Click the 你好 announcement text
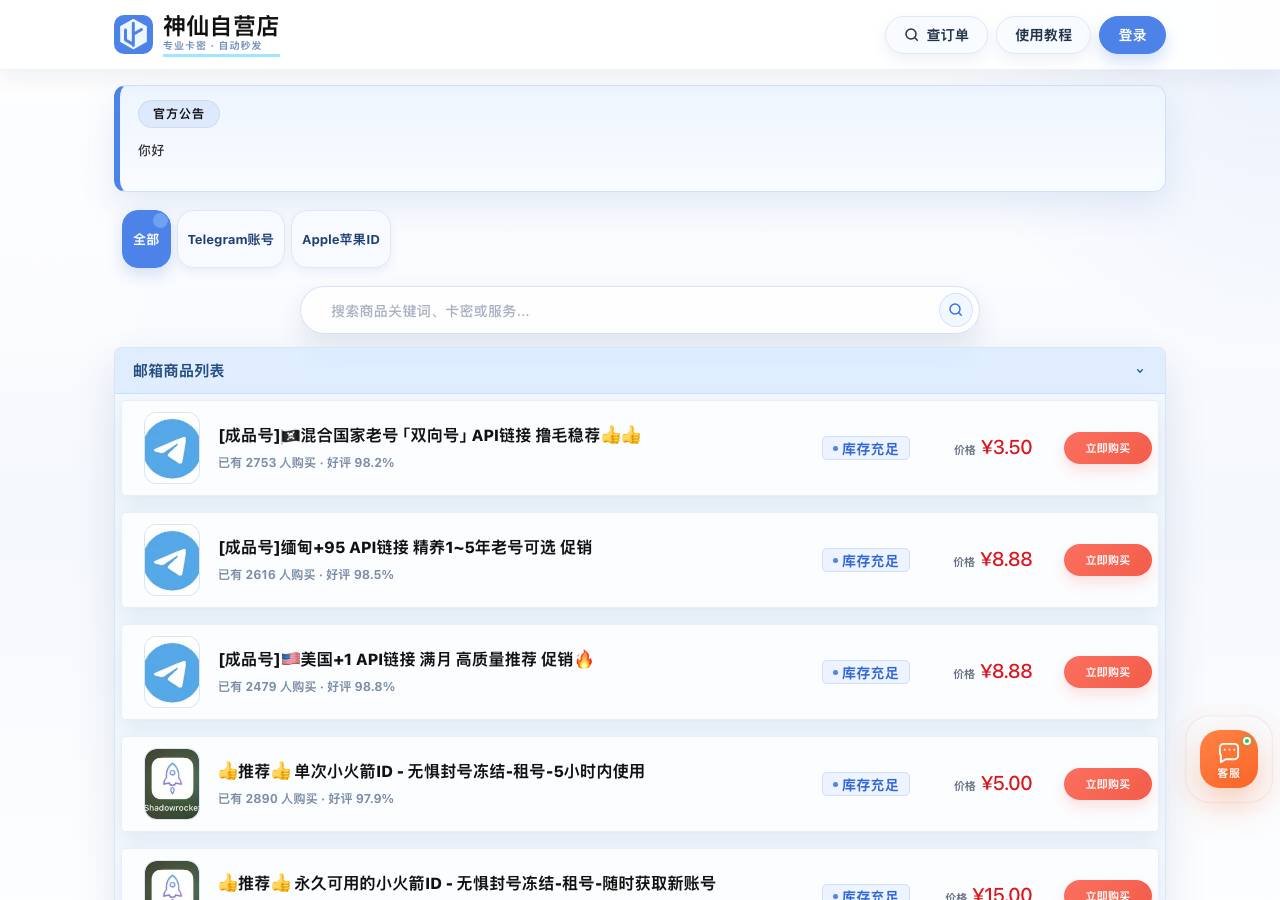The height and width of the screenshot is (900, 1280). 151,150
